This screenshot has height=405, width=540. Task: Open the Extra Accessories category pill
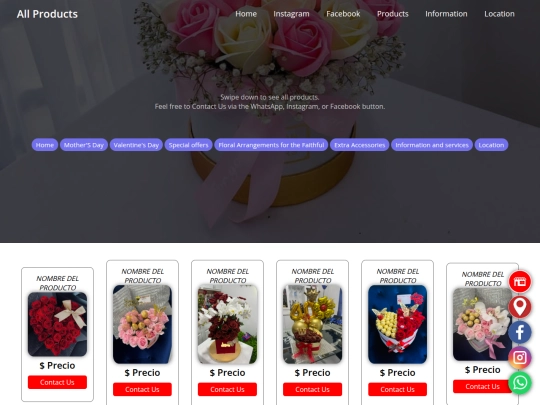click(x=360, y=145)
